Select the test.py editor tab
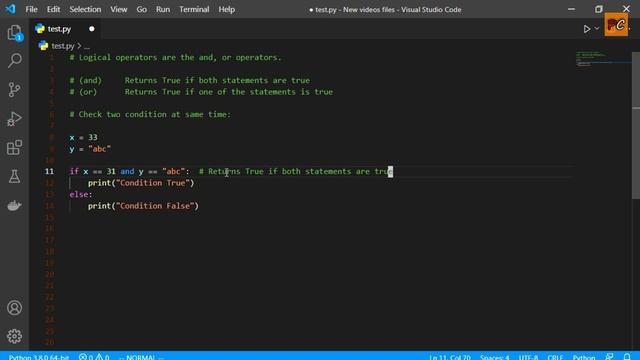 [x=65, y=29]
